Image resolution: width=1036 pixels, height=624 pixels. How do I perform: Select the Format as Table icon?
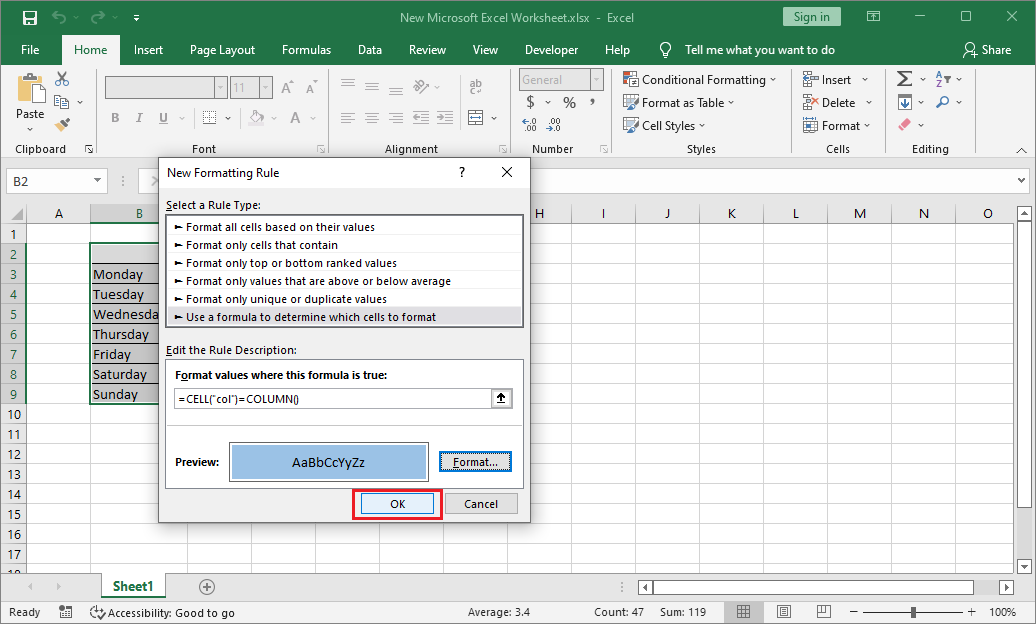click(x=633, y=102)
